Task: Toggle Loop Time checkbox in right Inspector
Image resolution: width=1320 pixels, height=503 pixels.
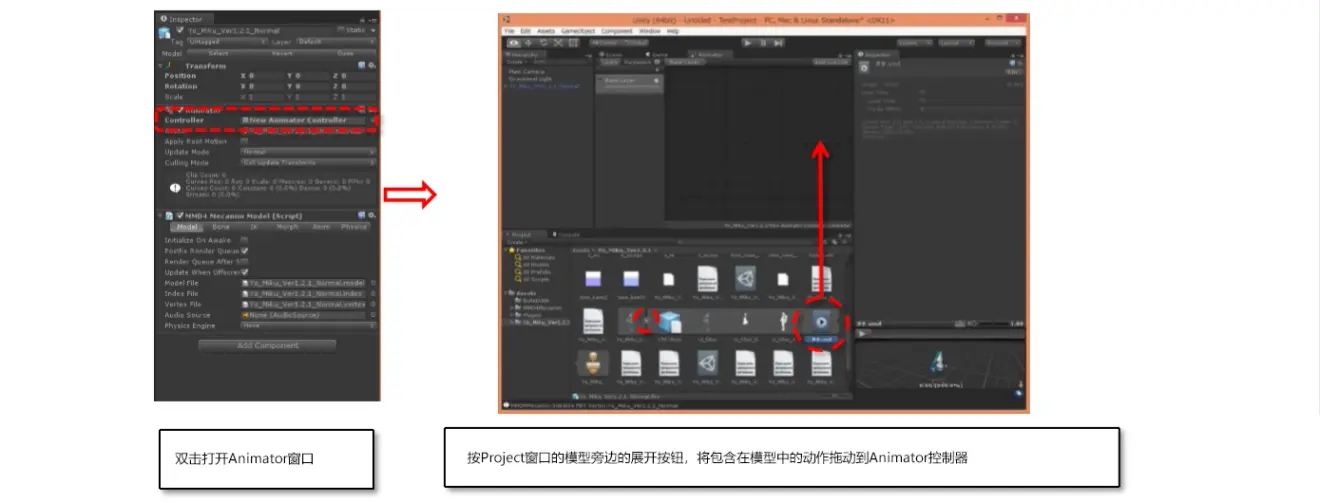Action: point(921,92)
